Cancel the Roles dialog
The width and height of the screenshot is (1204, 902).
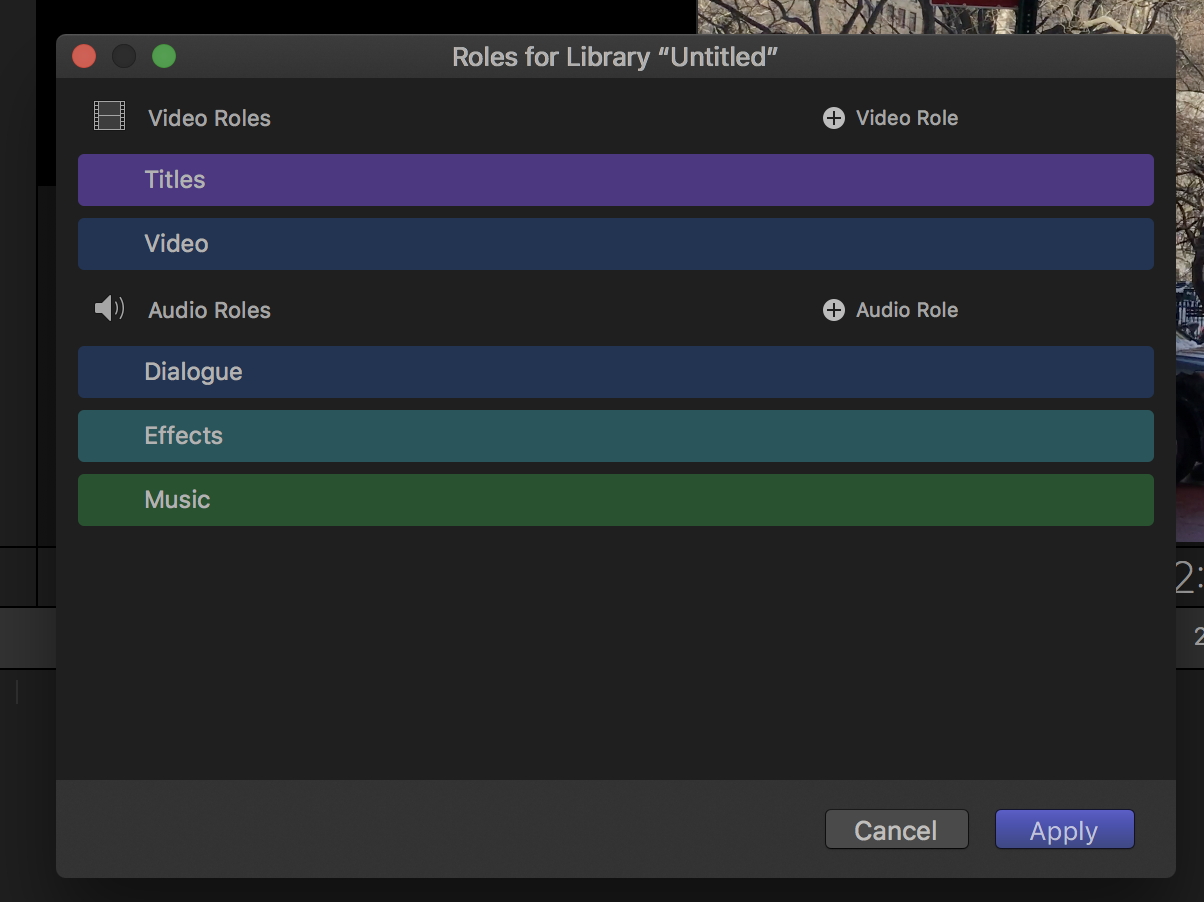tap(897, 830)
